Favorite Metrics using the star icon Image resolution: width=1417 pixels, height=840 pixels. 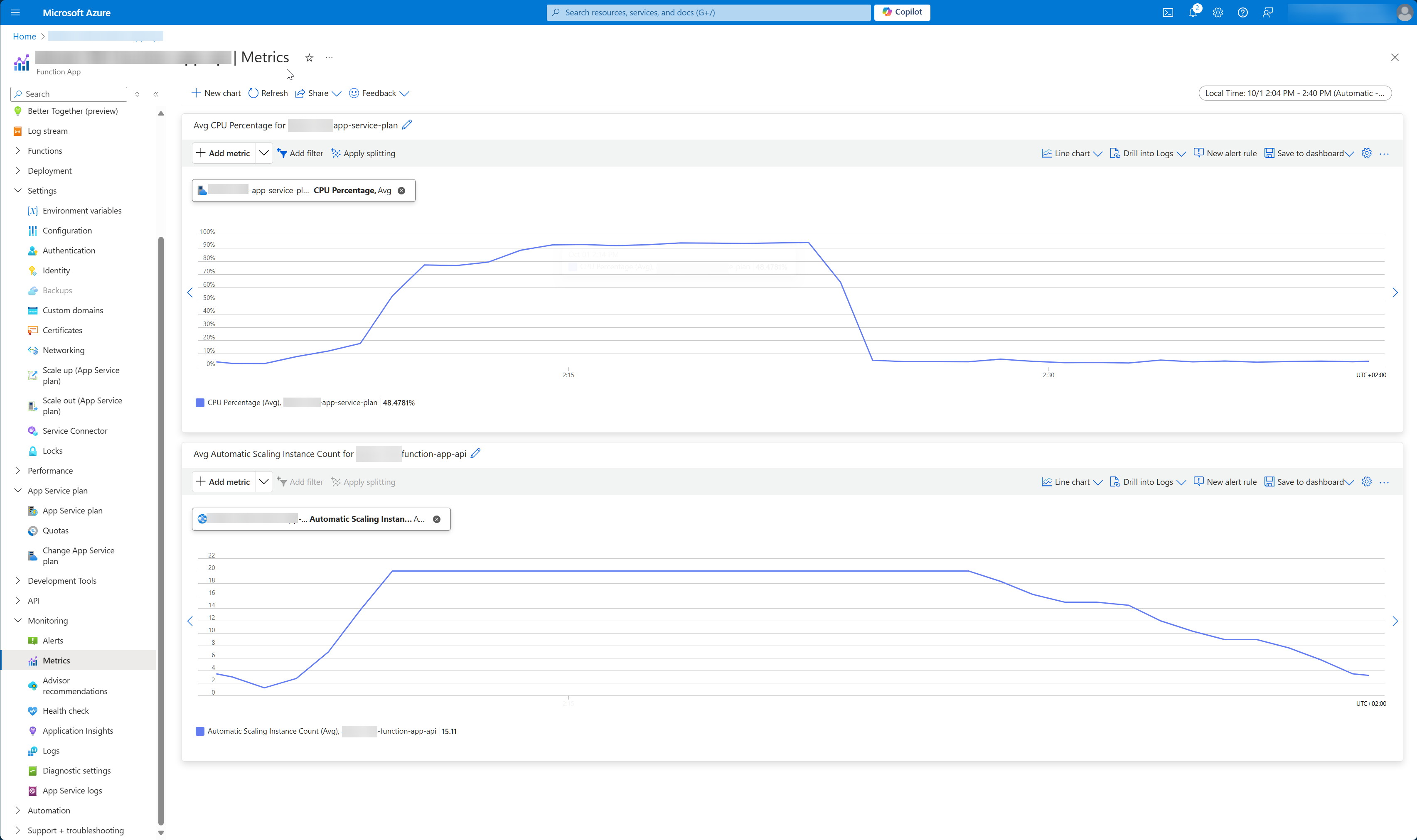coord(309,57)
